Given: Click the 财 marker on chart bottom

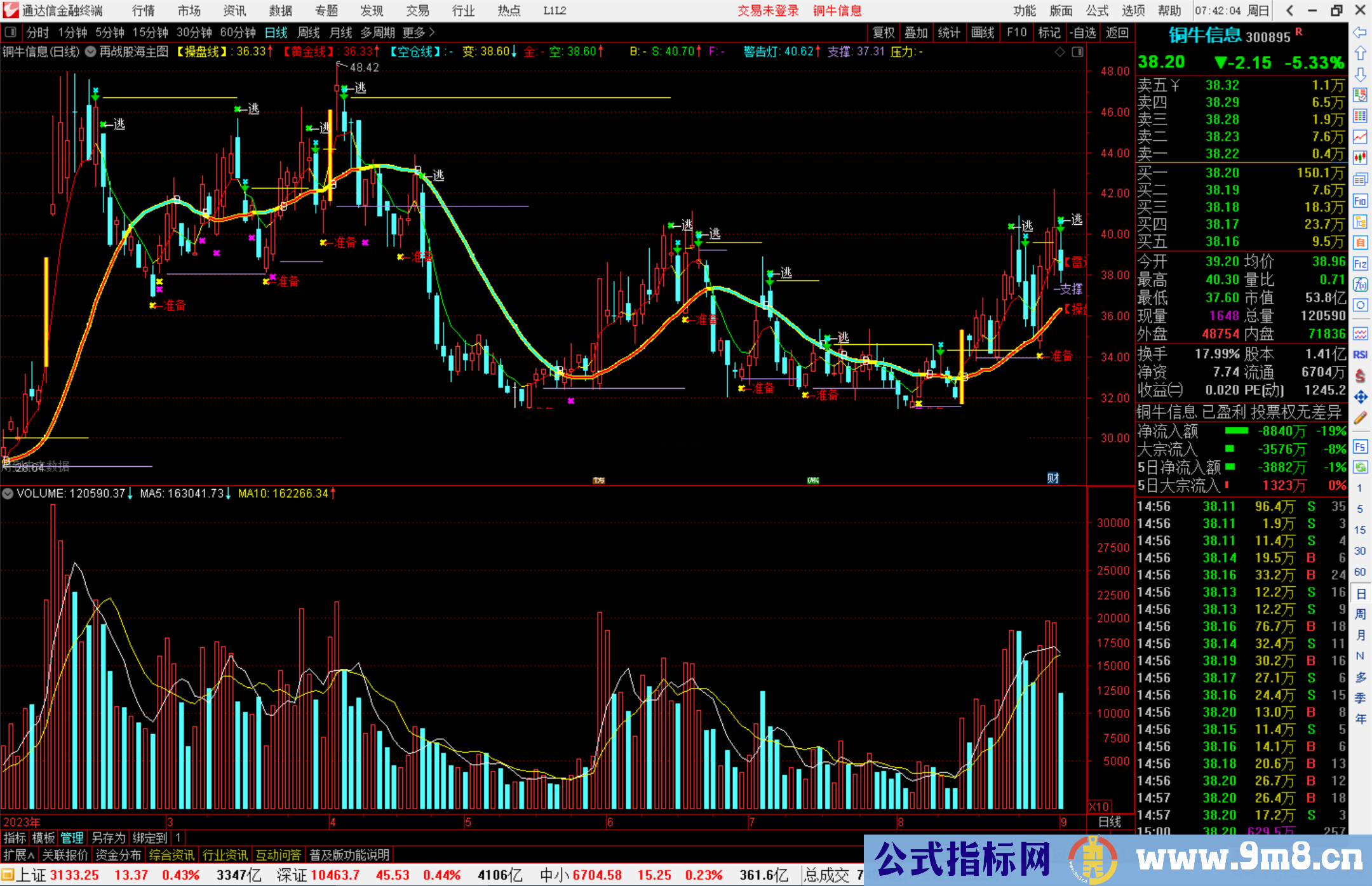Looking at the screenshot, I should tap(1053, 478).
